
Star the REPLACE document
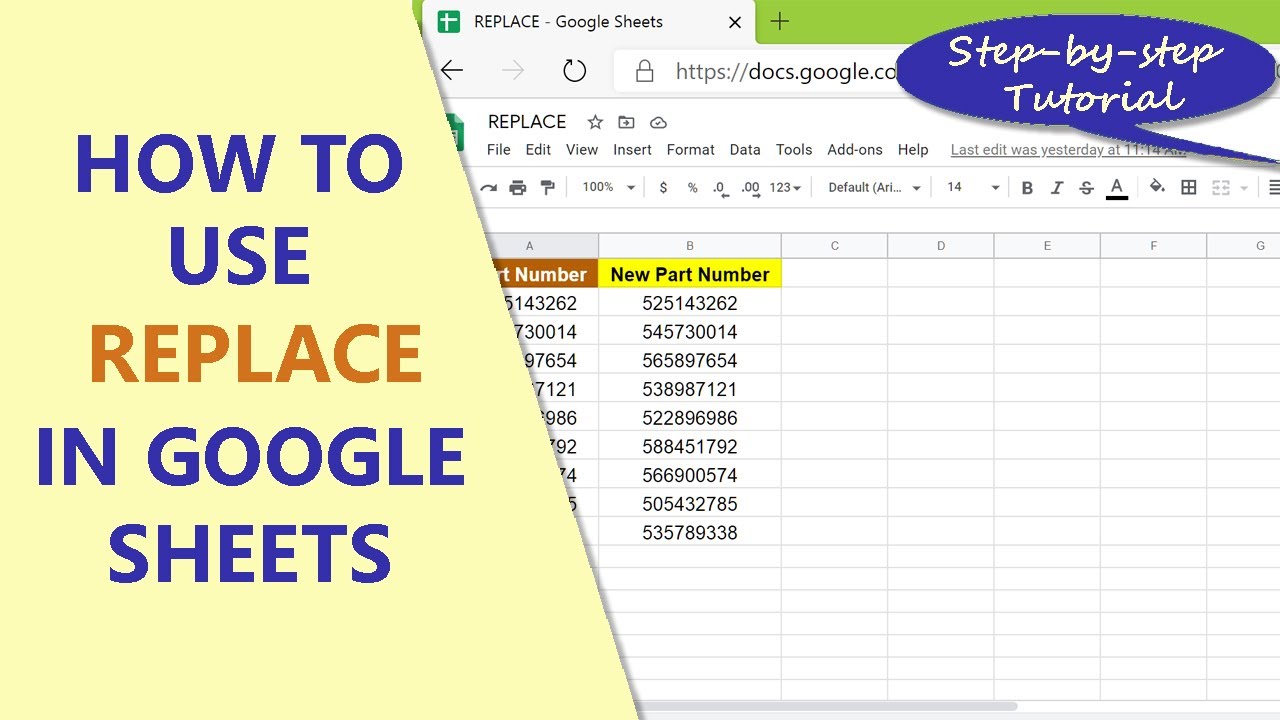point(595,122)
